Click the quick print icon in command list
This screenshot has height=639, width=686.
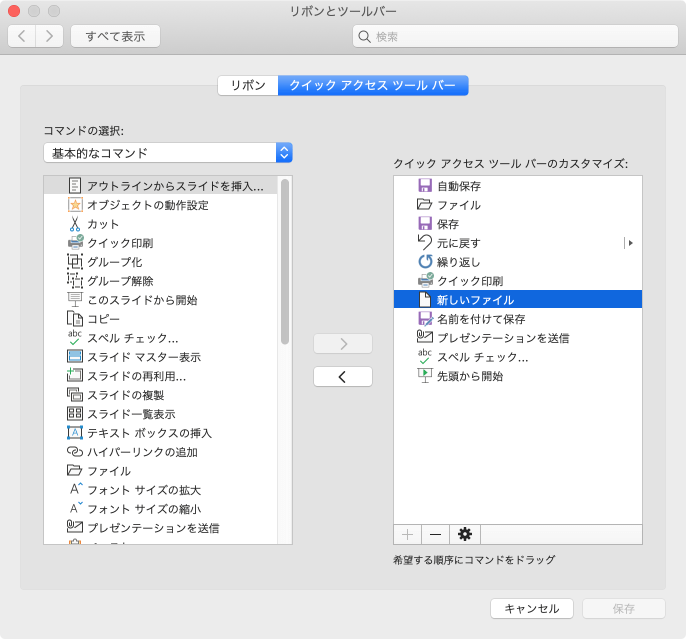[x=75, y=243]
